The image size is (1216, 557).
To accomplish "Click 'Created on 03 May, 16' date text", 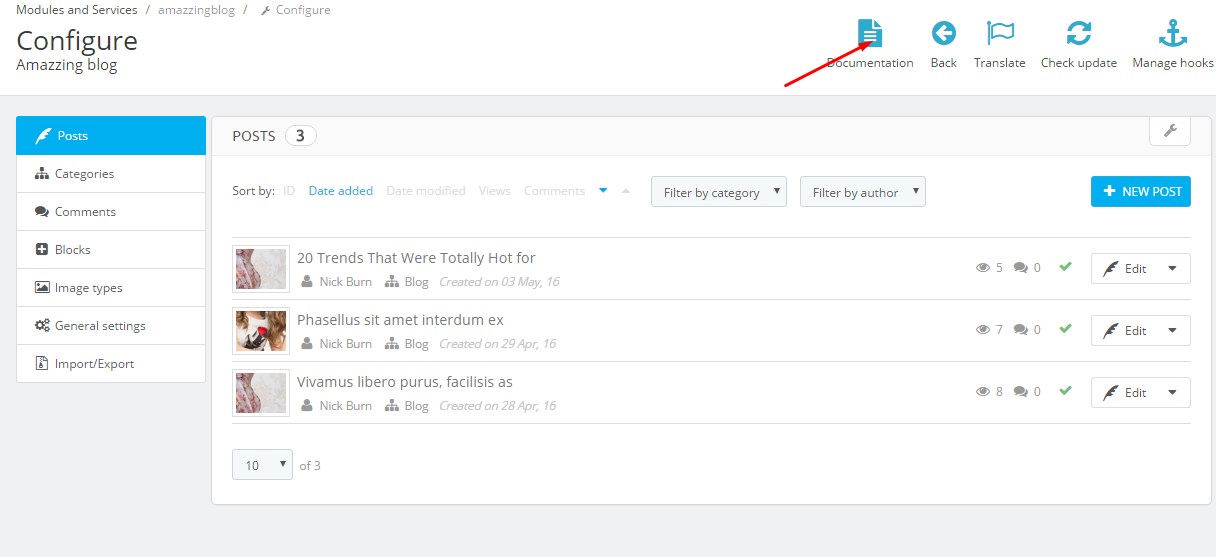I will 499,282.
